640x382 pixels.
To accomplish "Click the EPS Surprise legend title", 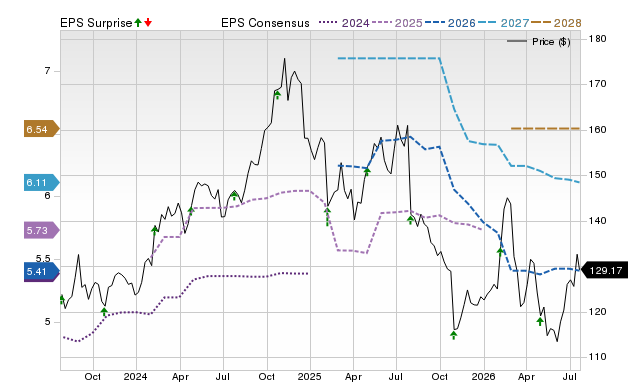I will click(x=96, y=23).
